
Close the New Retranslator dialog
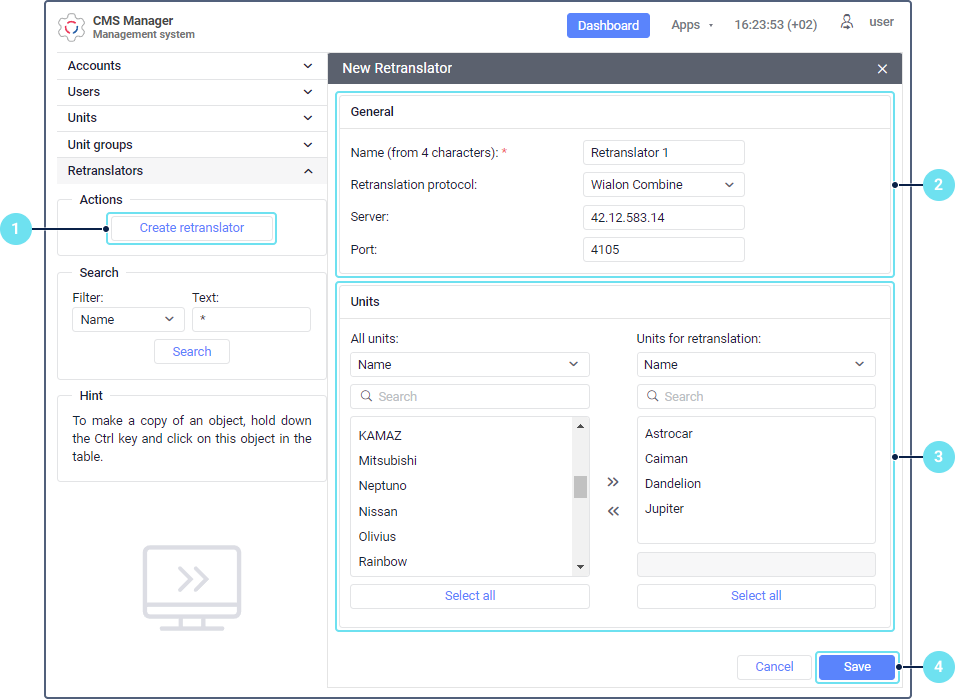881,69
